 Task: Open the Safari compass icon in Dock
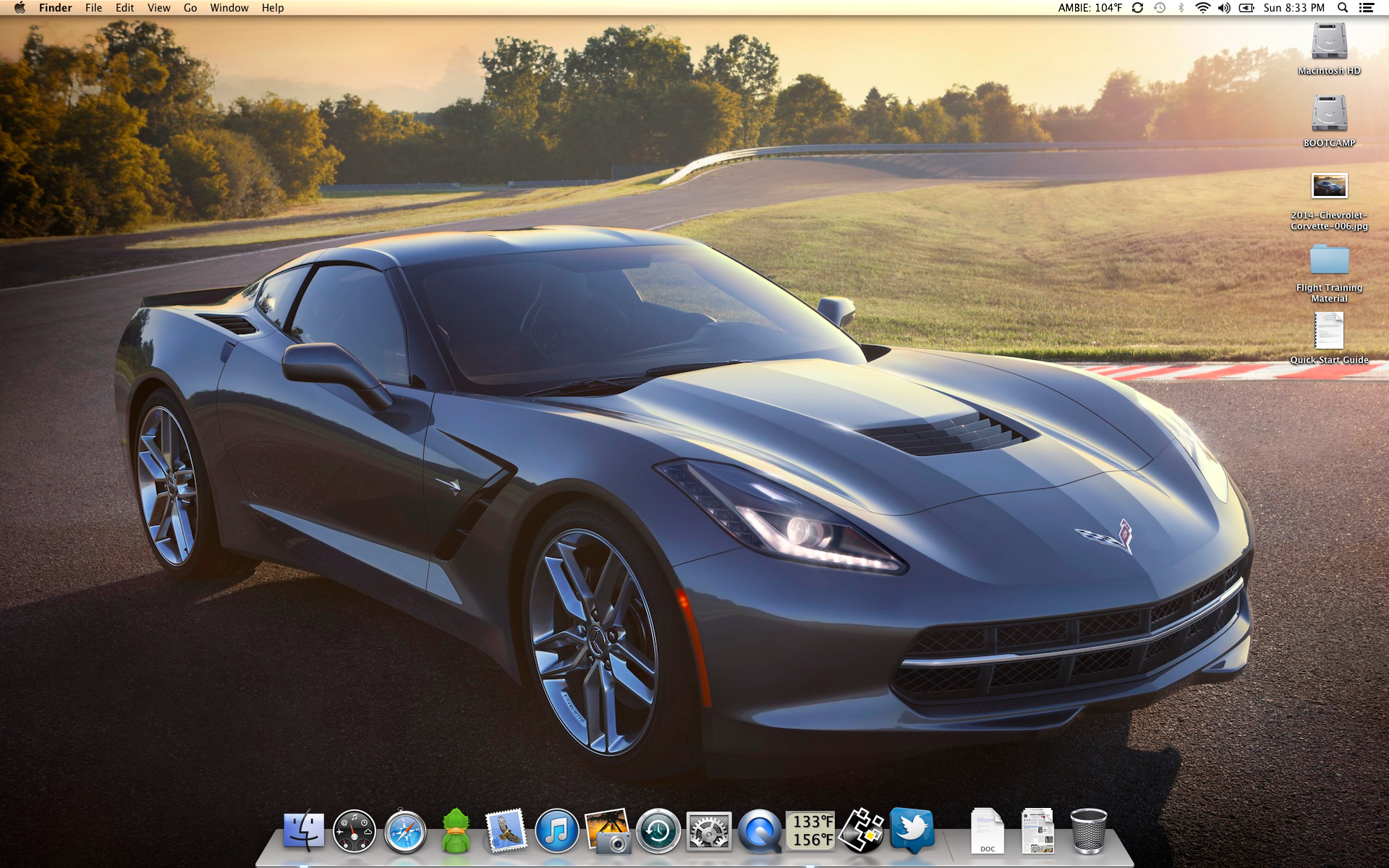[405, 830]
